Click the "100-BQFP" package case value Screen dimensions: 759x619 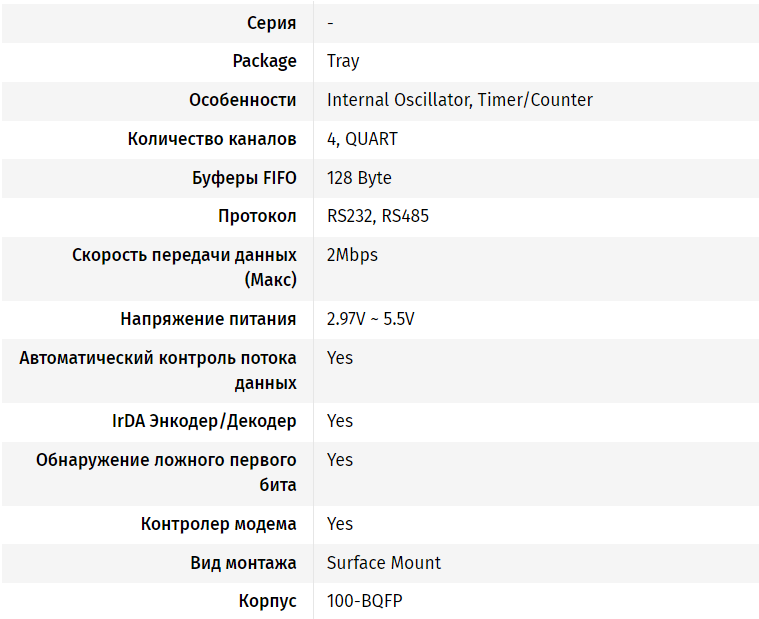(364, 601)
